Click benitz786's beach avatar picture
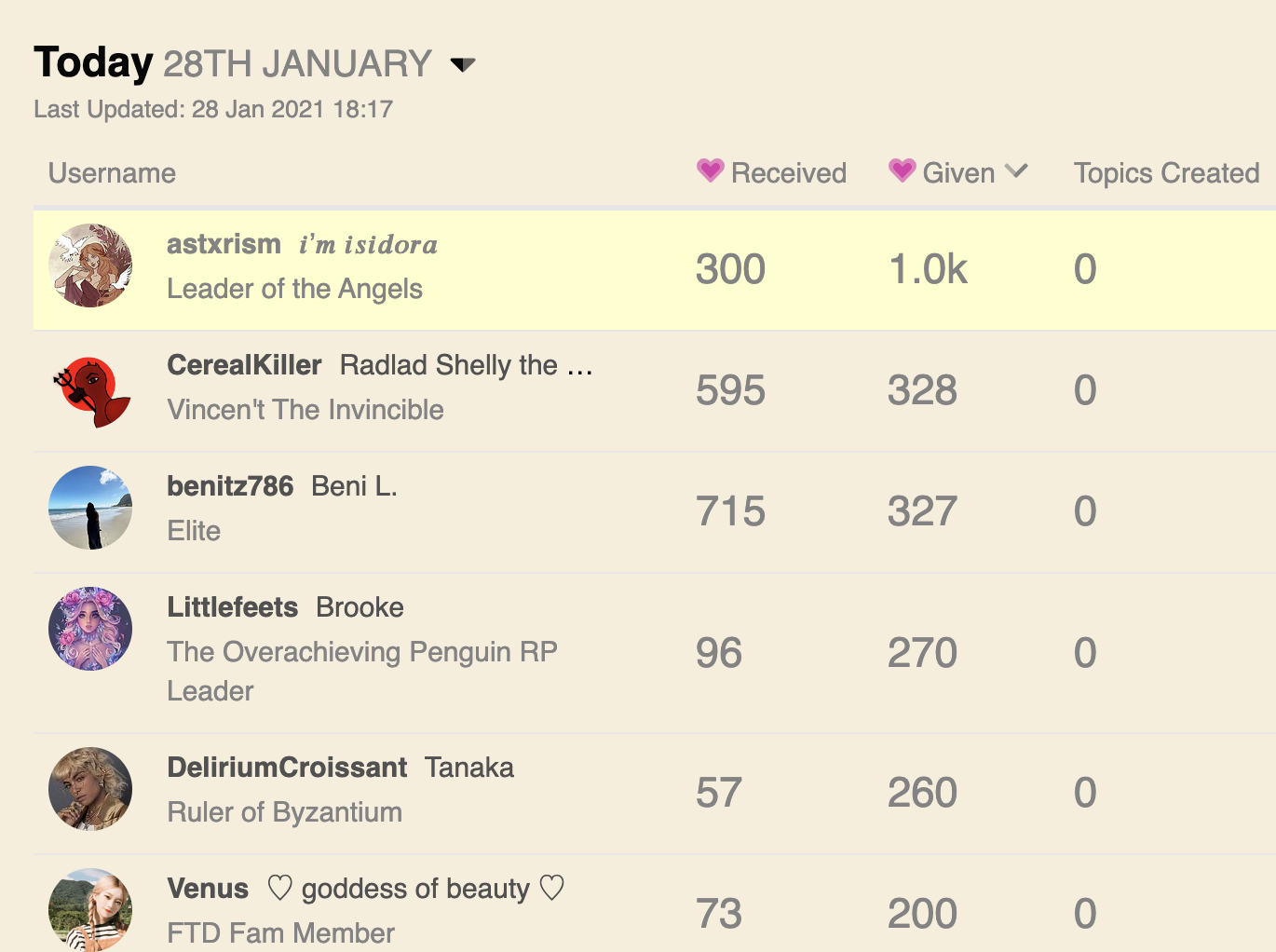1276x952 pixels. coord(90,508)
